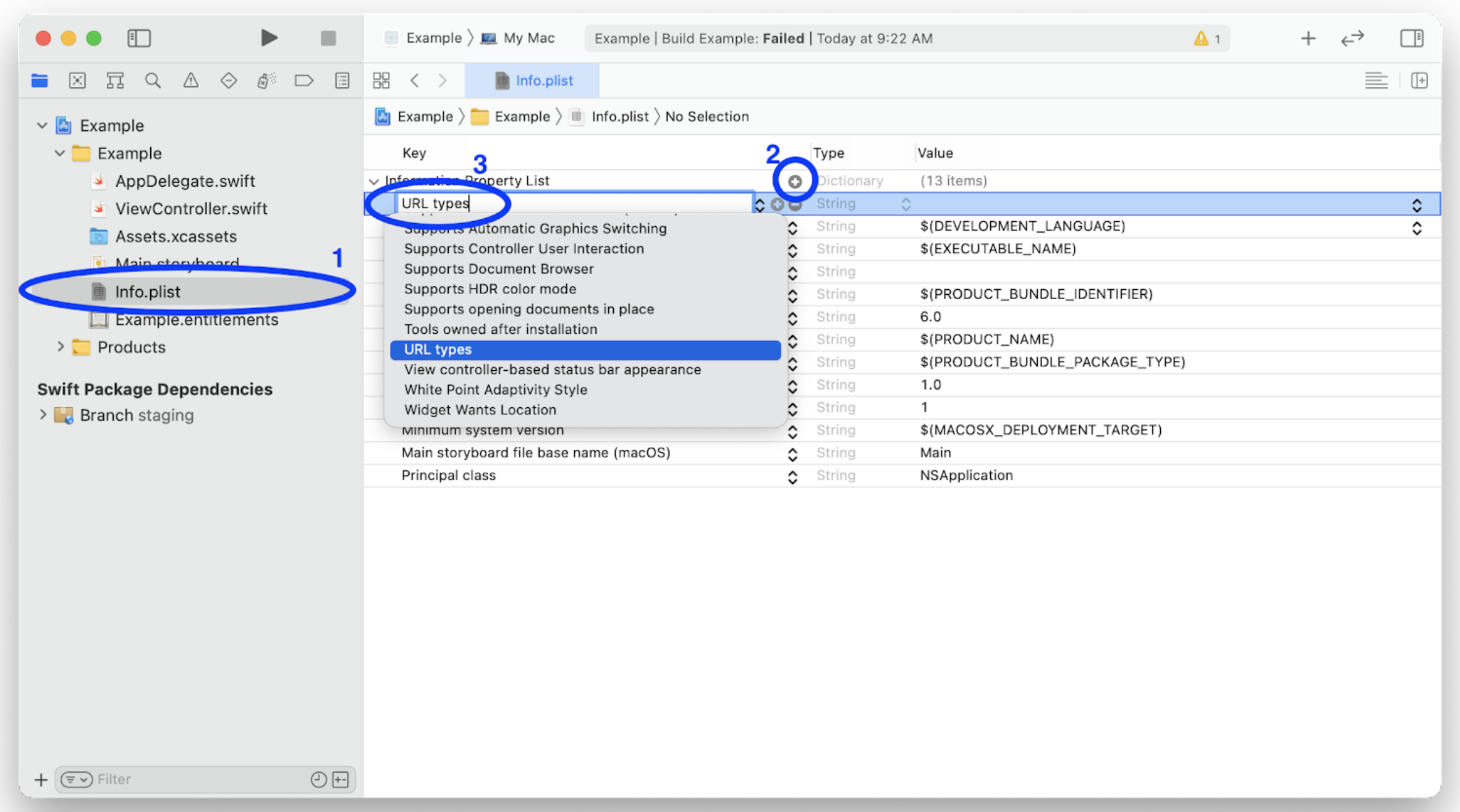Go forward in editor history
The height and width of the screenshot is (812, 1460).
point(443,80)
